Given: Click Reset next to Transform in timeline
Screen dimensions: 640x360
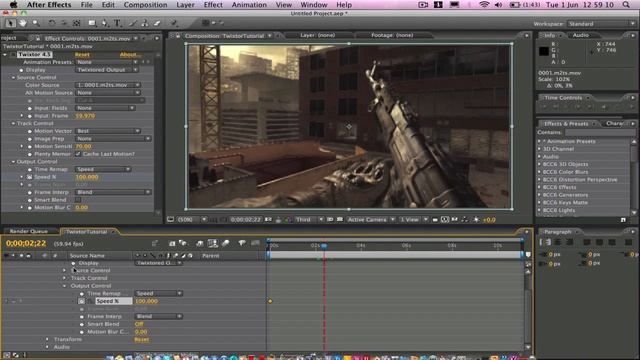Looking at the screenshot, I should [x=142, y=340].
